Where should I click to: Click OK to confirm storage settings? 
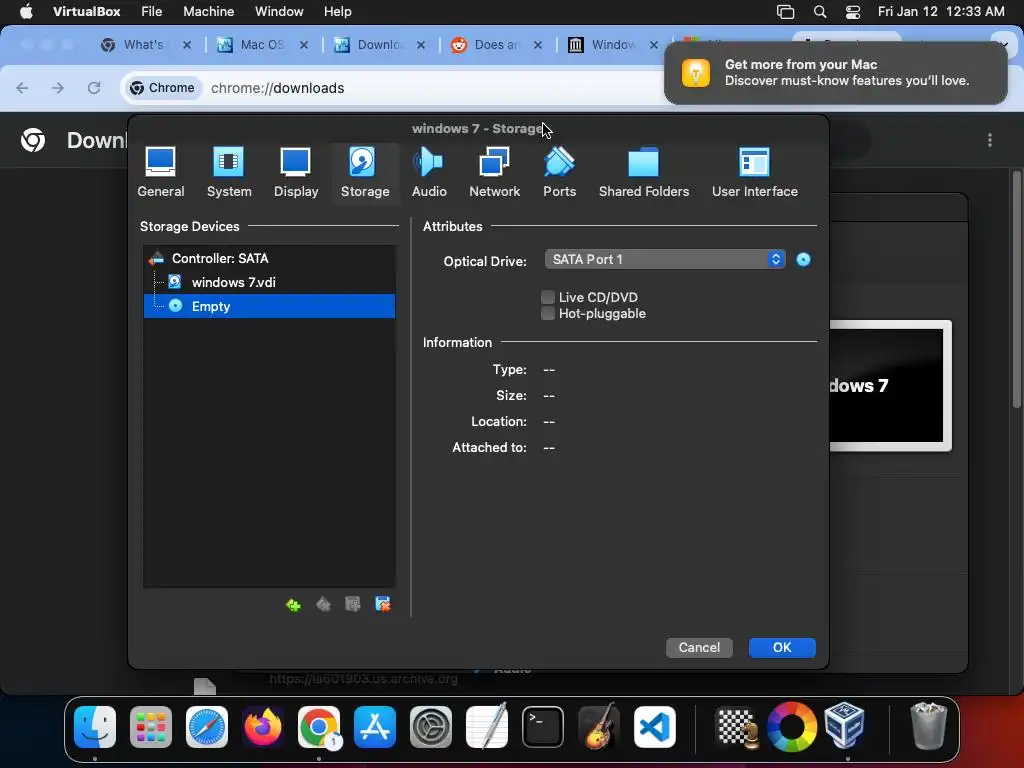point(782,647)
